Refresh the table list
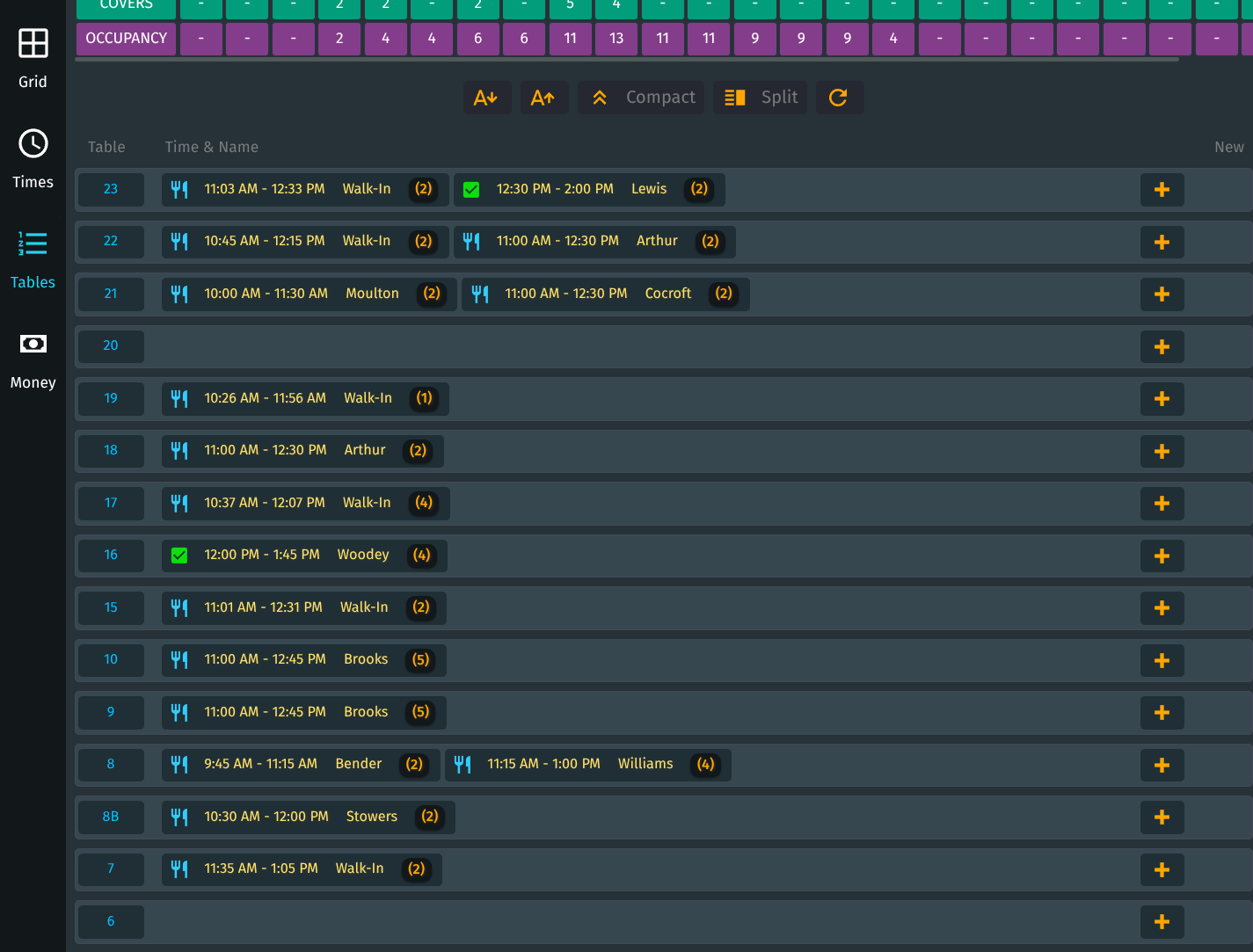Image resolution: width=1253 pixels, height=952 pixels. pos(839,98)
